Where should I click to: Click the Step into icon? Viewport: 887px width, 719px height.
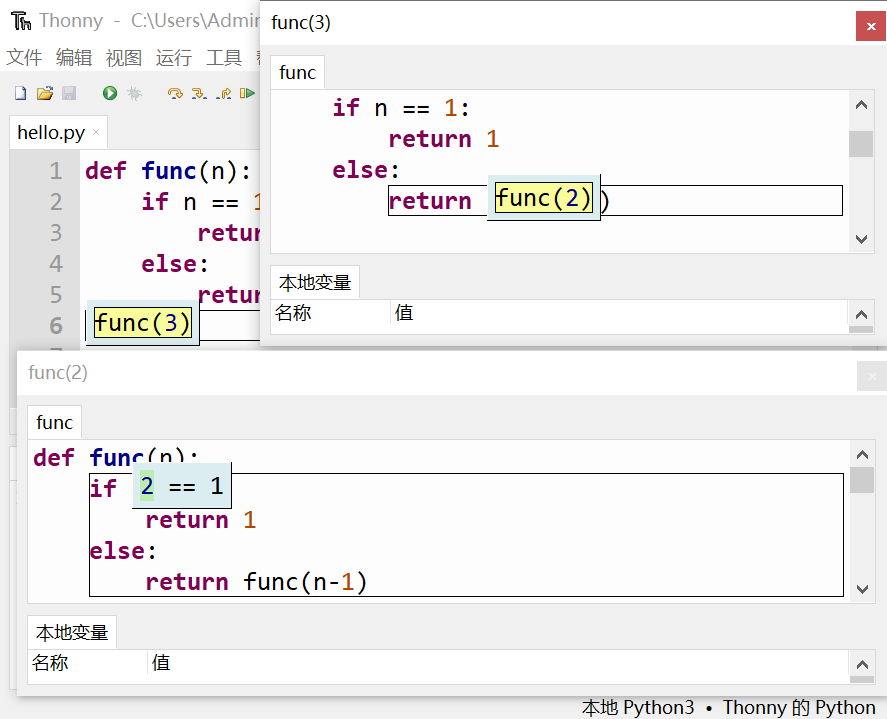(x=199, y=93)
